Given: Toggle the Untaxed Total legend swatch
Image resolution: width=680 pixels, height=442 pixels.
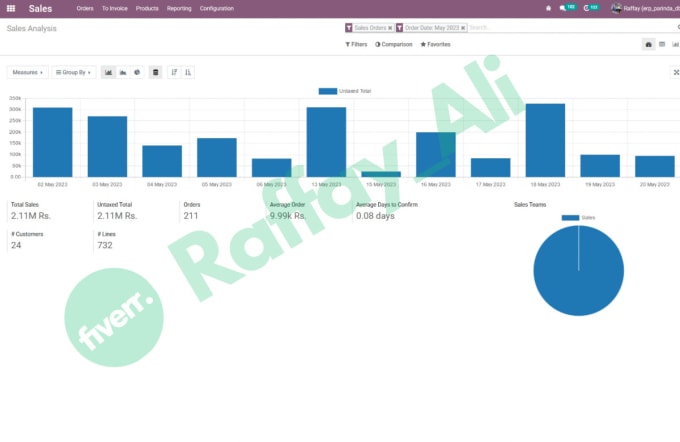Looking at the screenshot, I should pyautogui.click(x=328, y=91).
